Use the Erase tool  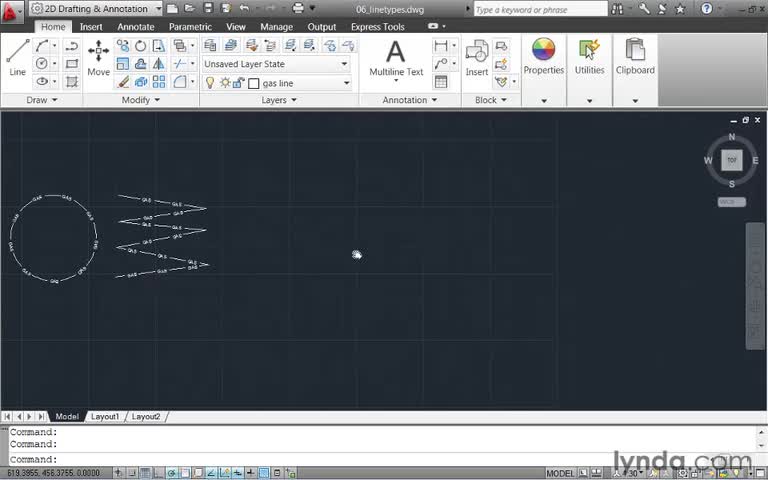click(x=123, y=81)
